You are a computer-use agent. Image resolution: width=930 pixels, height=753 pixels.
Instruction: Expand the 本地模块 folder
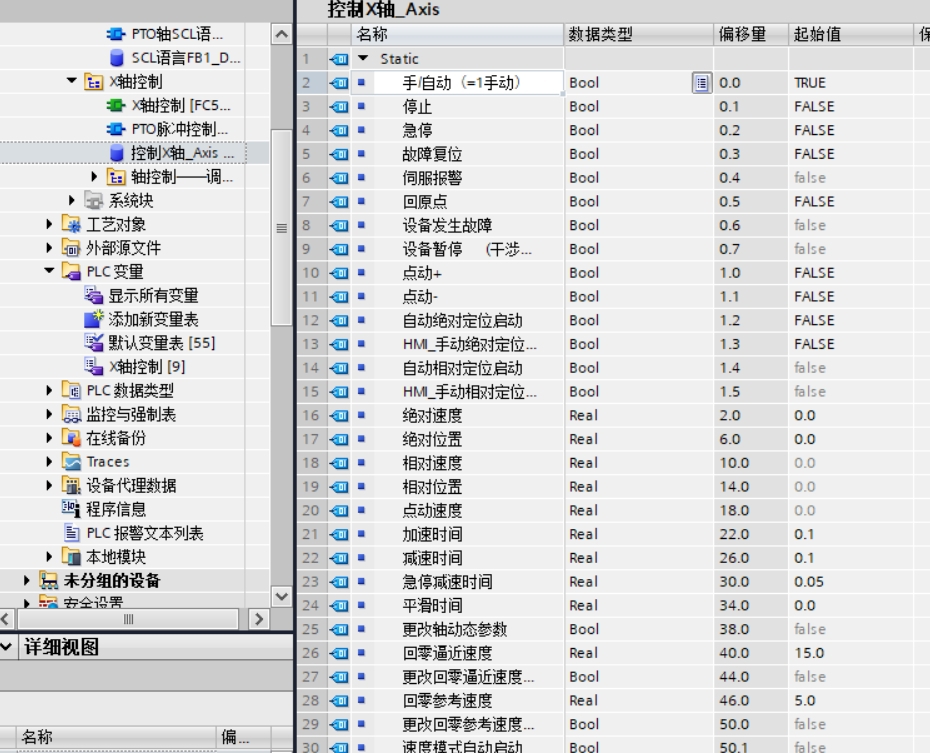(49, 556)
